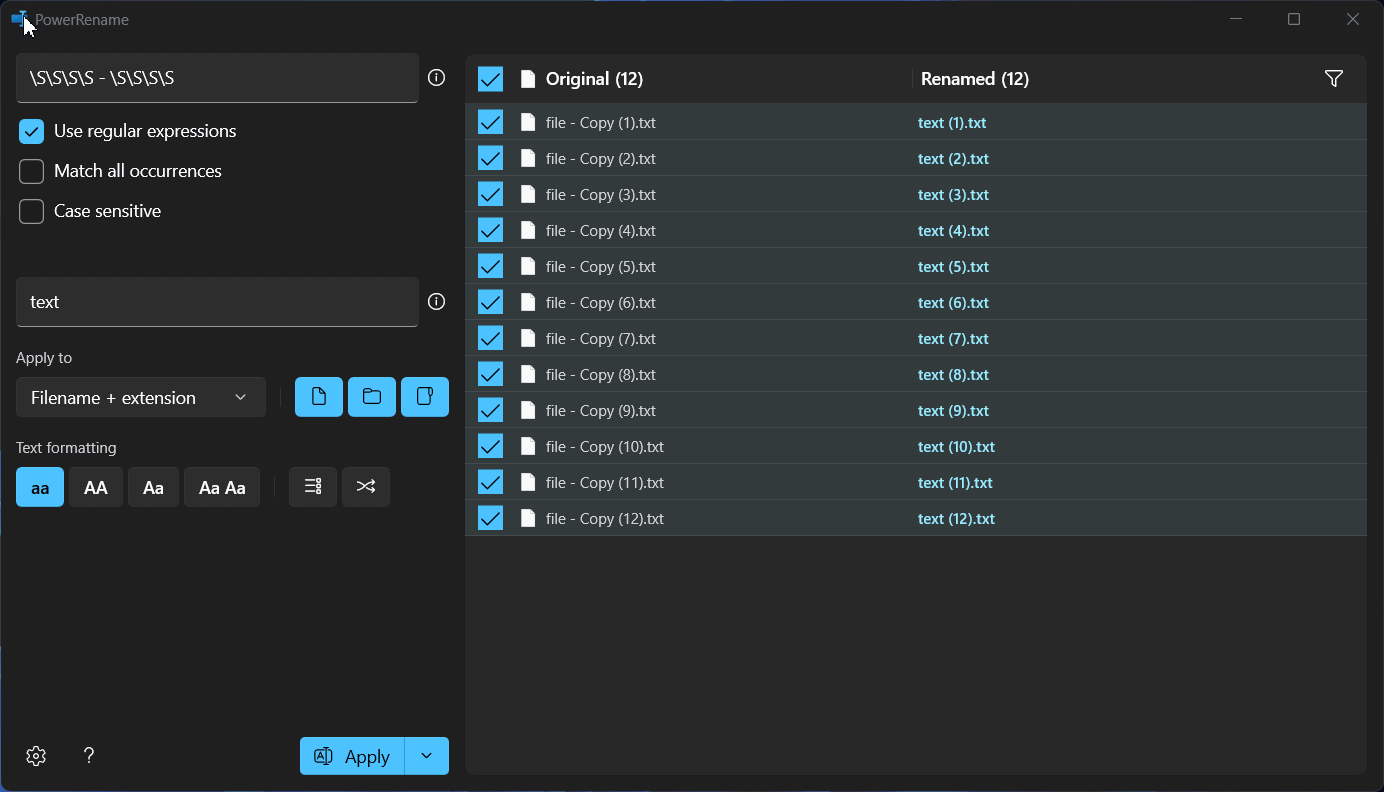Select the file - Copy (7).txt row
This screenshot has width=1384, height=792.
[916, 339]
